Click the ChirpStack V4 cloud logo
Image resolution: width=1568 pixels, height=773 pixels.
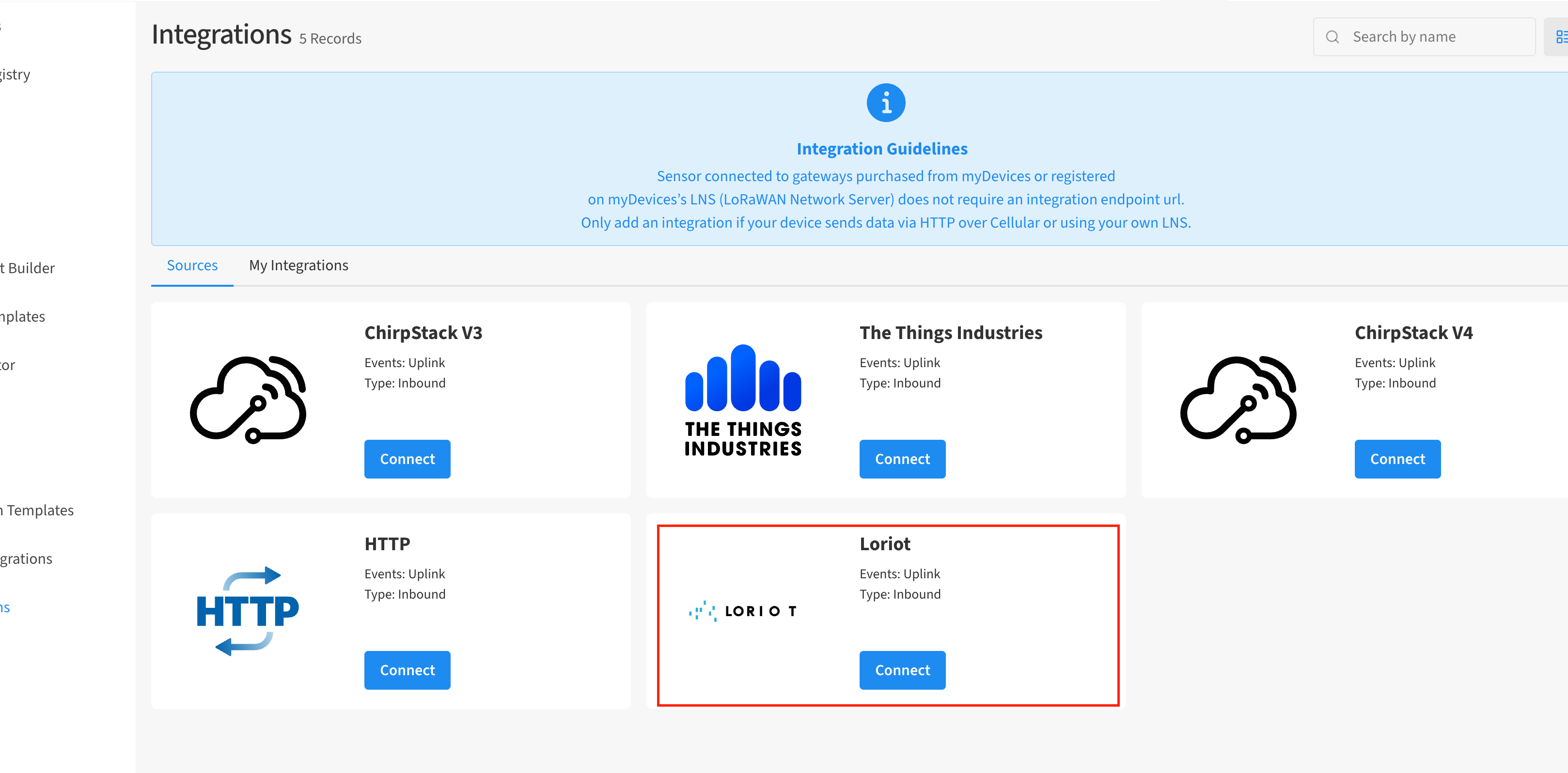point(1238,400)
